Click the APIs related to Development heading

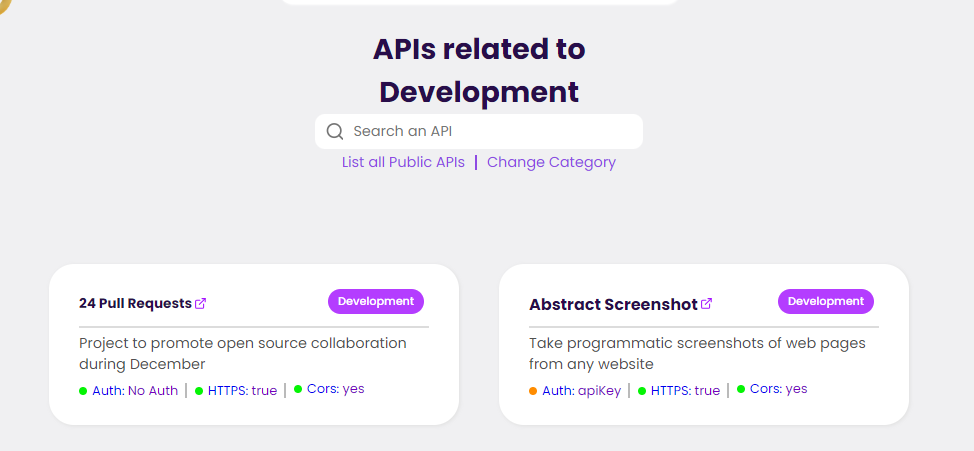click(479, 71)
